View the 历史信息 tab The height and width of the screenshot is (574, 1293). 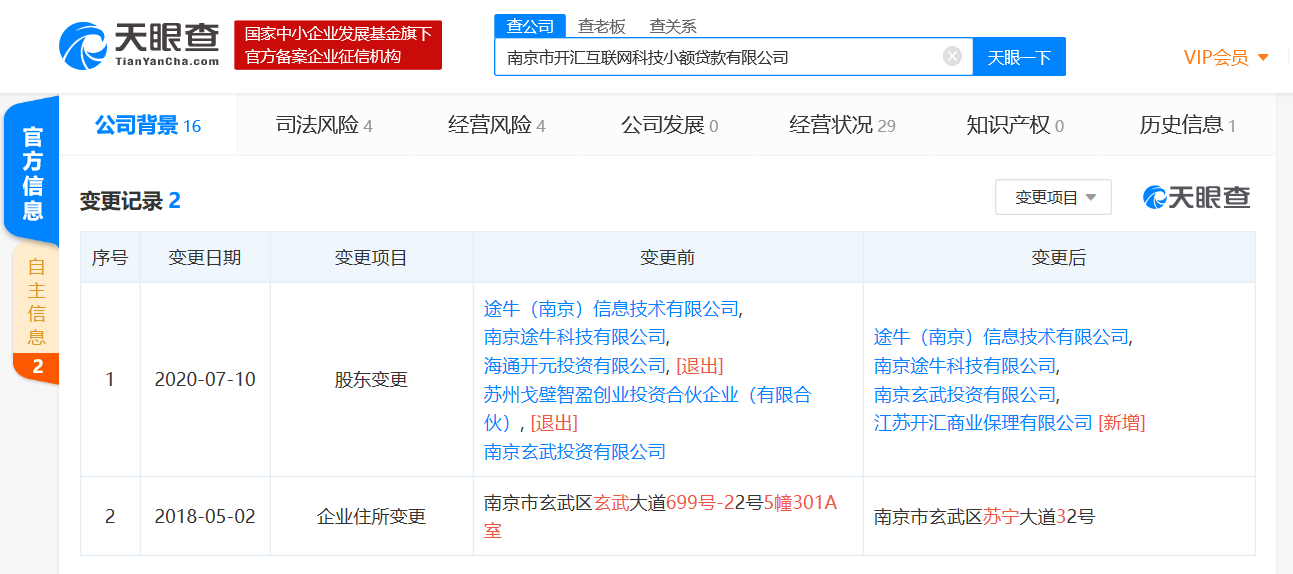(x=1187, y=125)
